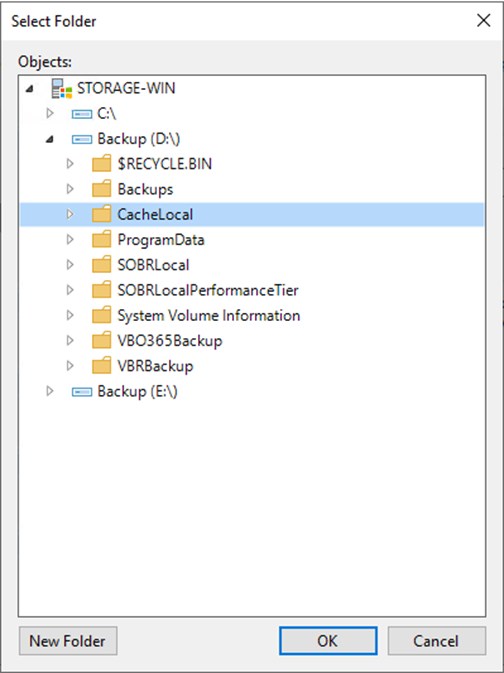Collapse the Backup (D:\) drive node
Viewport: 504px width, 673px height.
point(50,139)
